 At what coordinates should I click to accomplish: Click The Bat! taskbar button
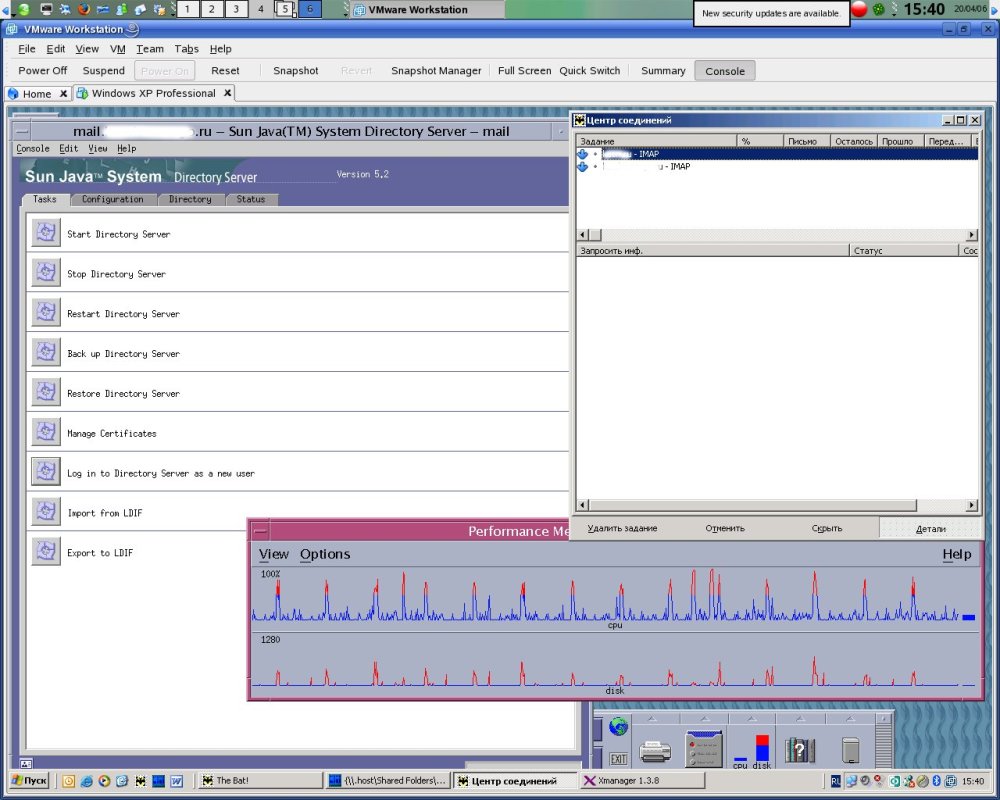click(260, 781)
